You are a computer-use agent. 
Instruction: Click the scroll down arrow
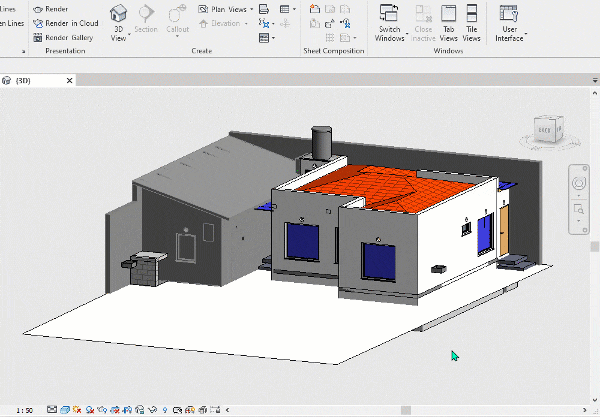(595, 400)
